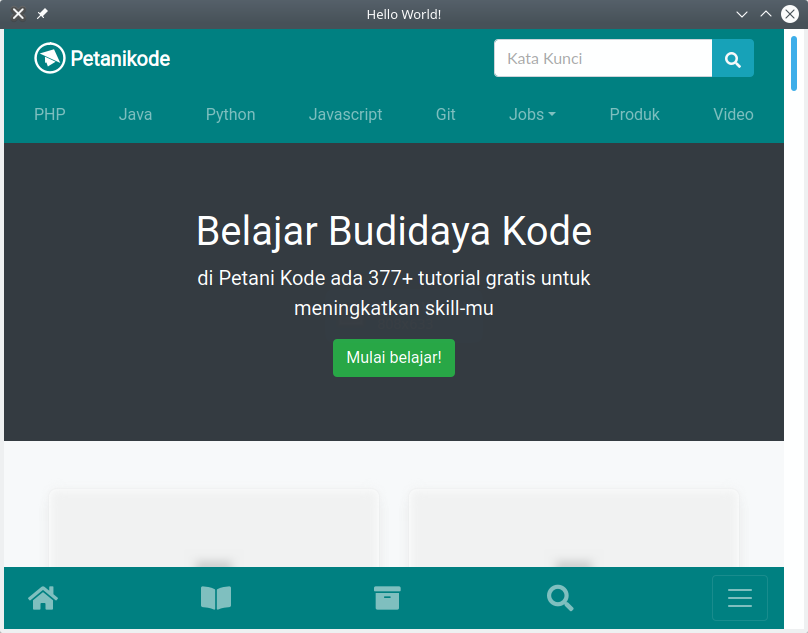Select the home icon in bottom navigation
The height and width of the screenshot is (633, 808).
tap(43, 598)
